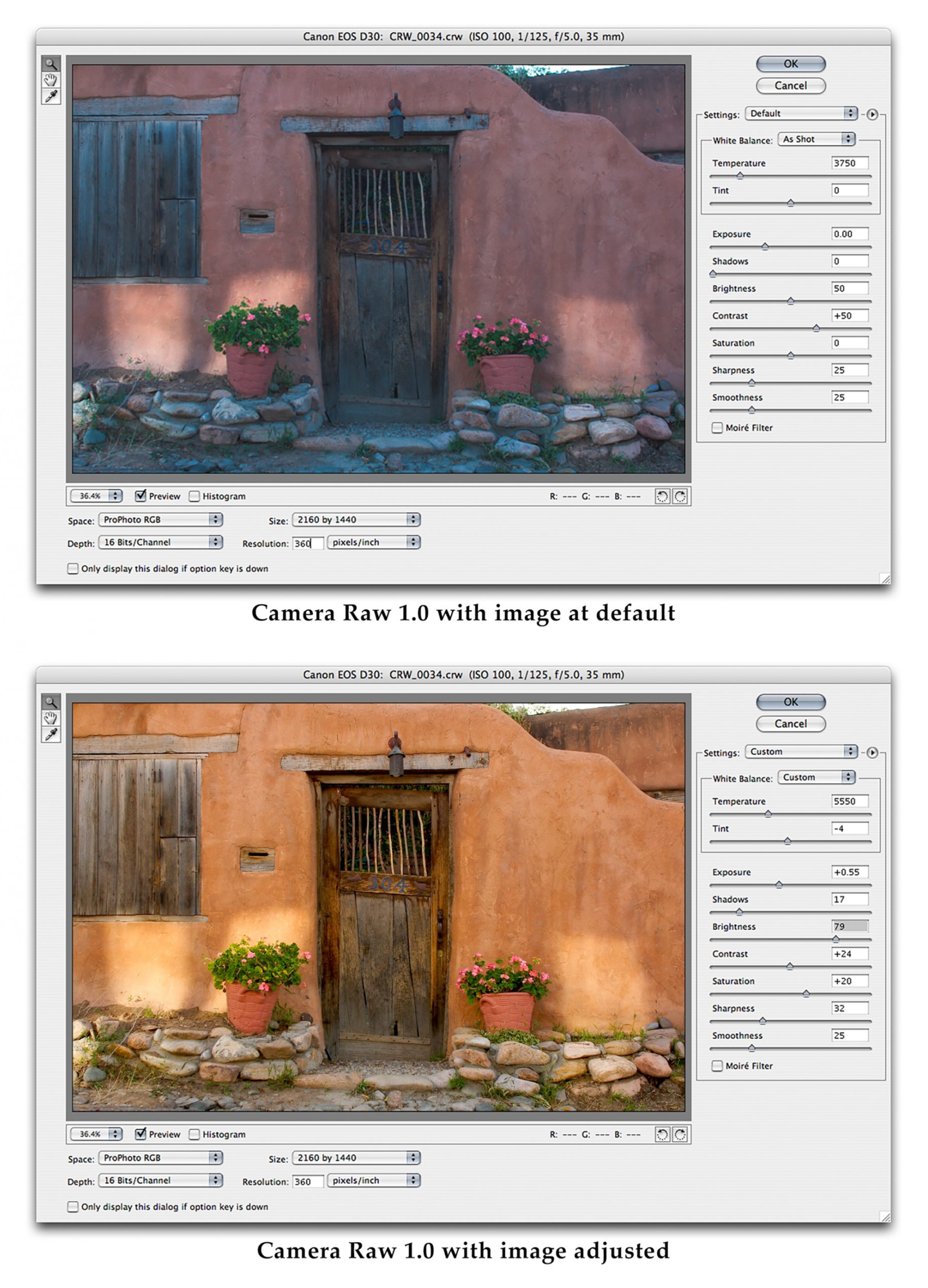Viewport: 928px width, 1288px height.
Task: Open the round arrow menu beside Default settings
Action: coord(872,115)
